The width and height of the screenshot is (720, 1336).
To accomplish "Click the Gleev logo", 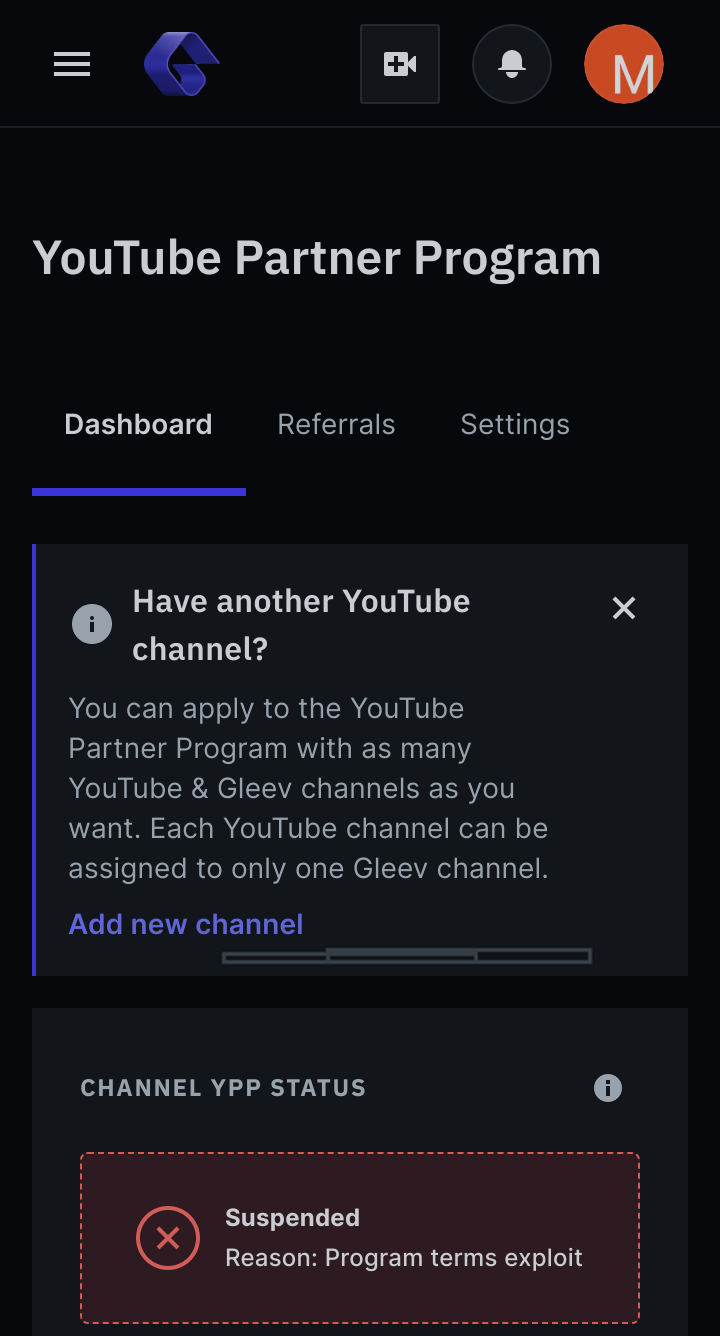I will pyautogui.click(x=181, y=64).
